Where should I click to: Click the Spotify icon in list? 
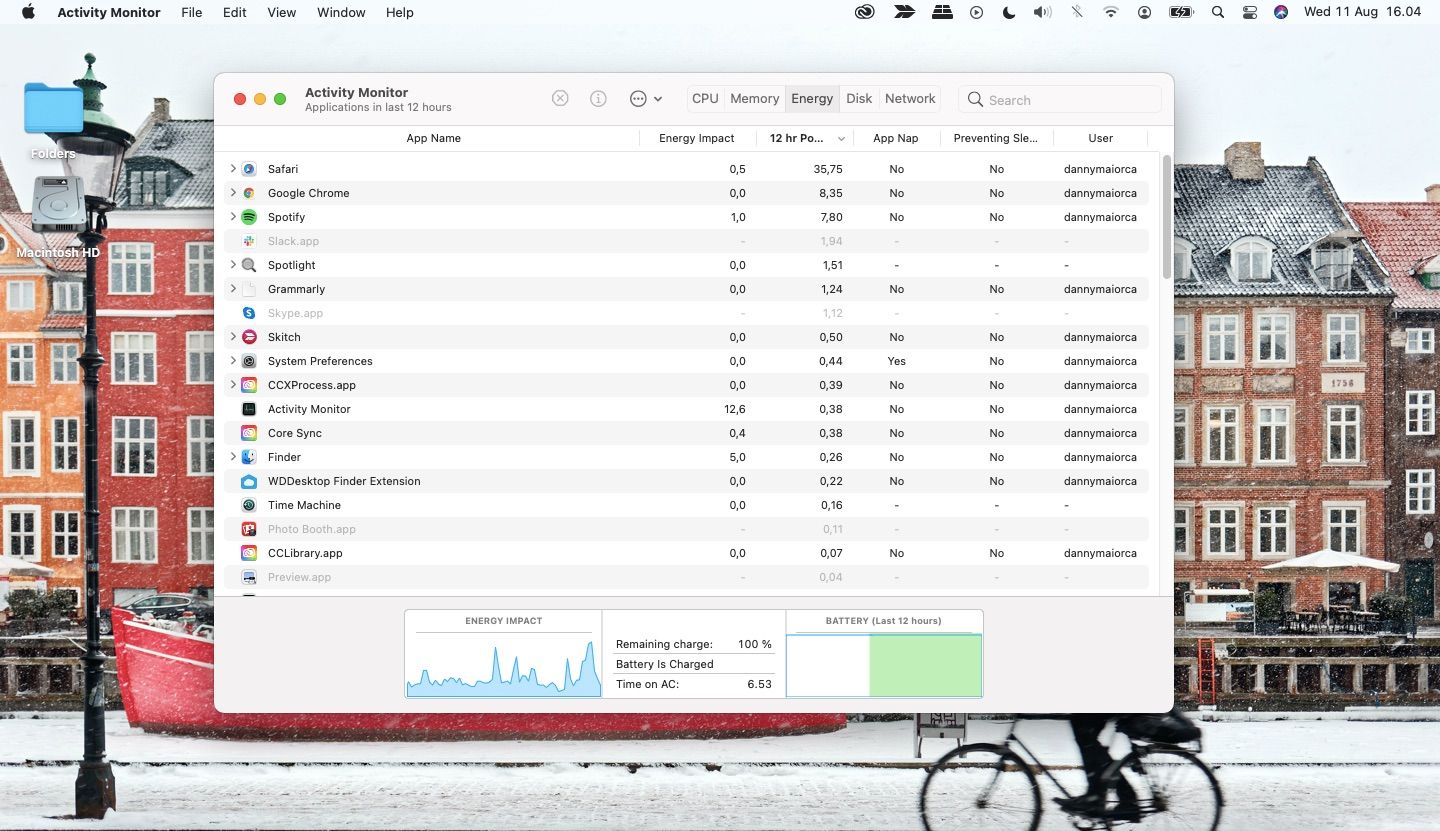click(249, 217)
